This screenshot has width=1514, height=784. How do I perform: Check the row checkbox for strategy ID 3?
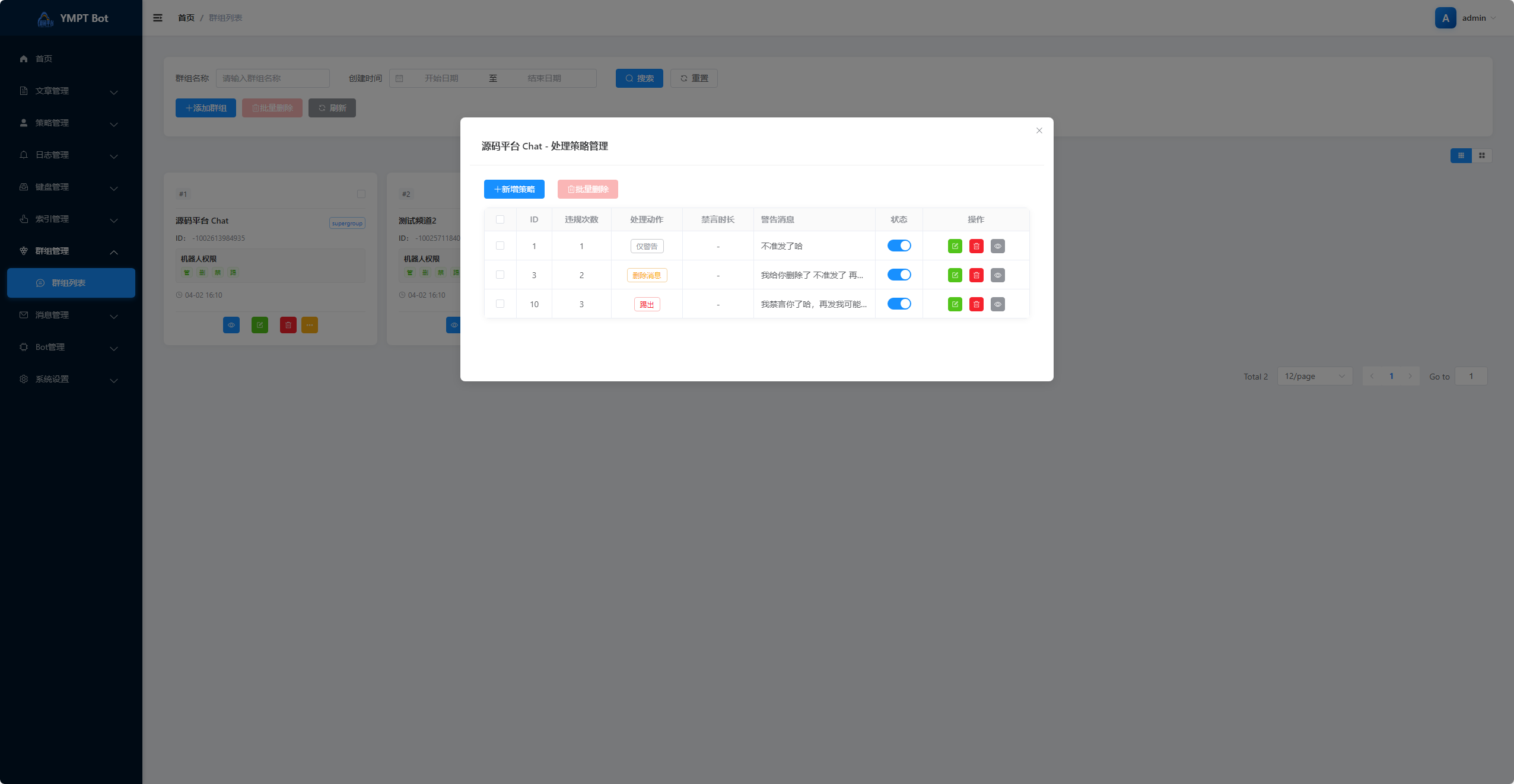click(500, 275)
